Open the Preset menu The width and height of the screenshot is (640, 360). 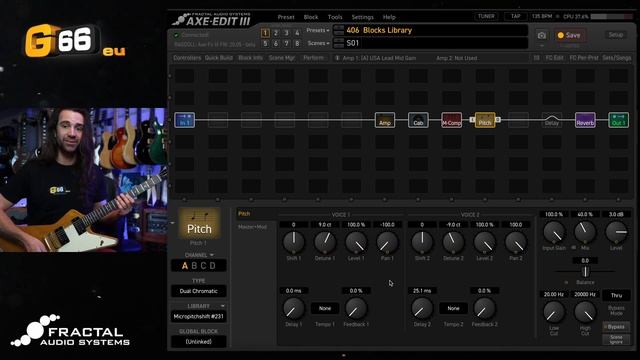(x=286, y=17)
